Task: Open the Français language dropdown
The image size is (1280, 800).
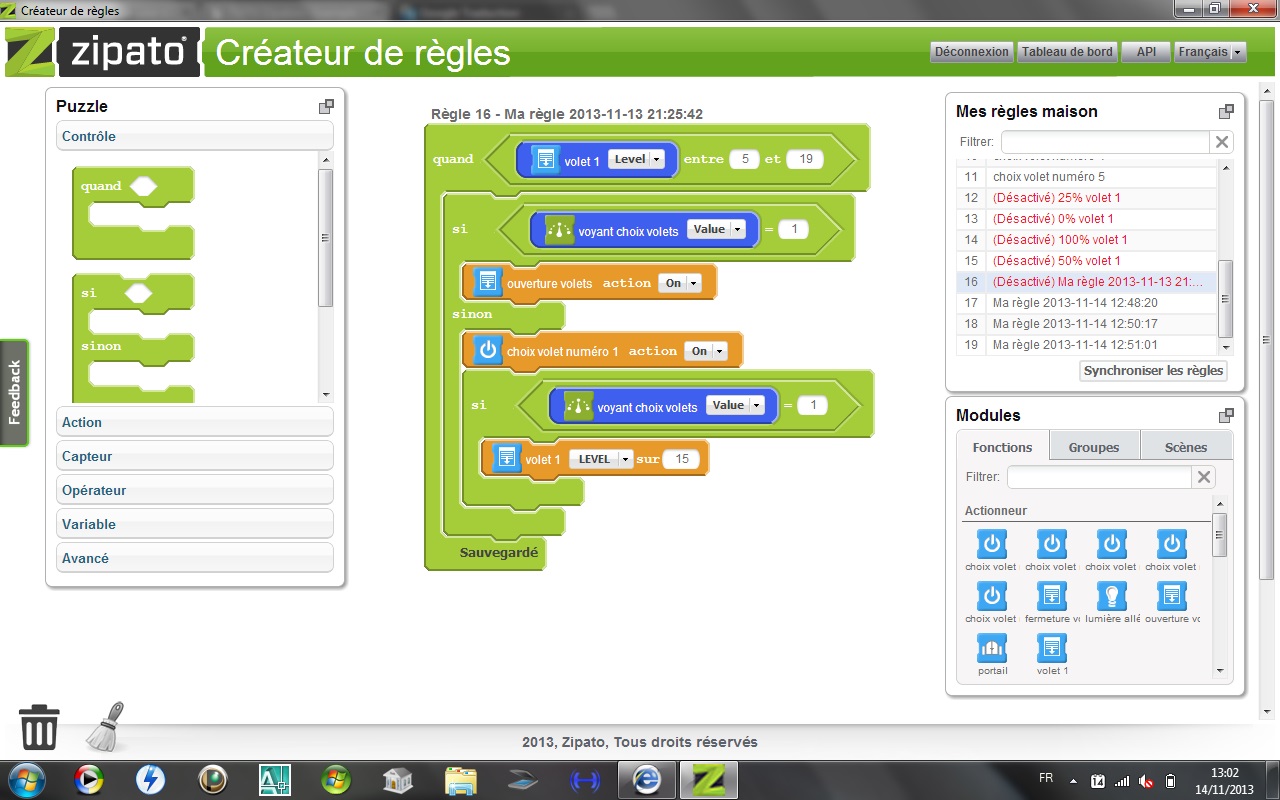Action: point(1210,52)
